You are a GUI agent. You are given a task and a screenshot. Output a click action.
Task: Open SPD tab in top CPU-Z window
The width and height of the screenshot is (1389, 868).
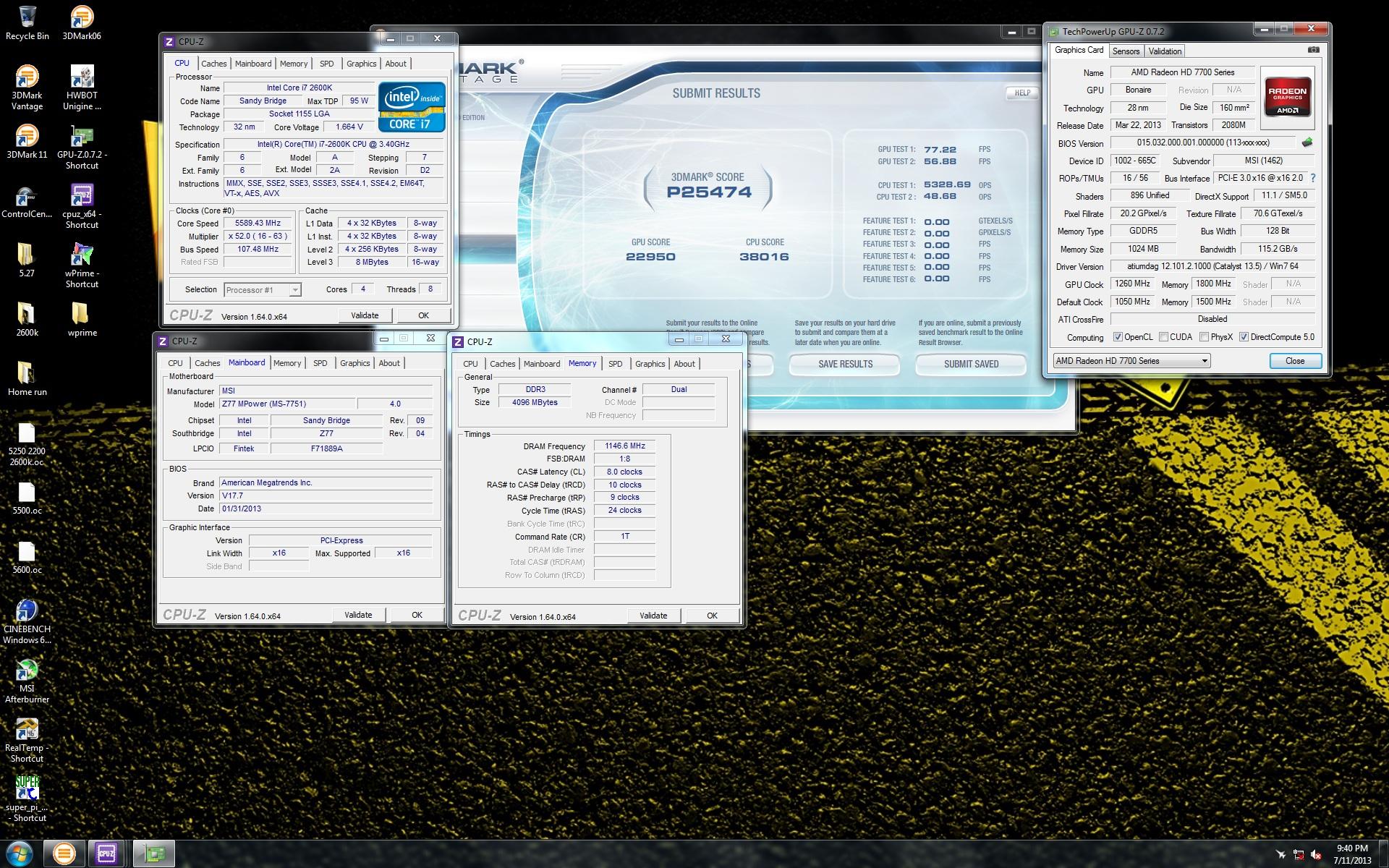pos(327,64)
